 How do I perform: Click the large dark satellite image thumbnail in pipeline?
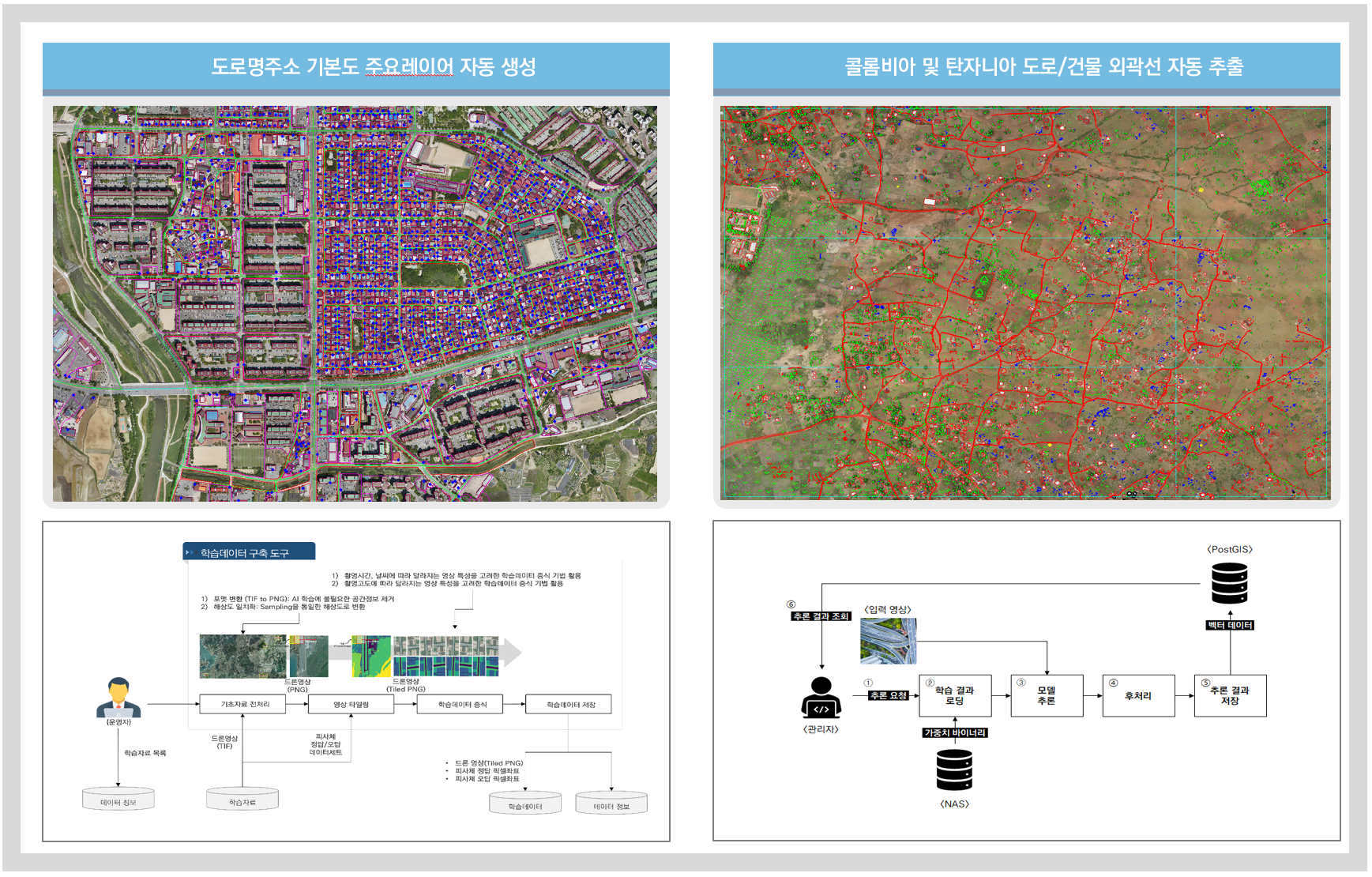coord(243,656)
